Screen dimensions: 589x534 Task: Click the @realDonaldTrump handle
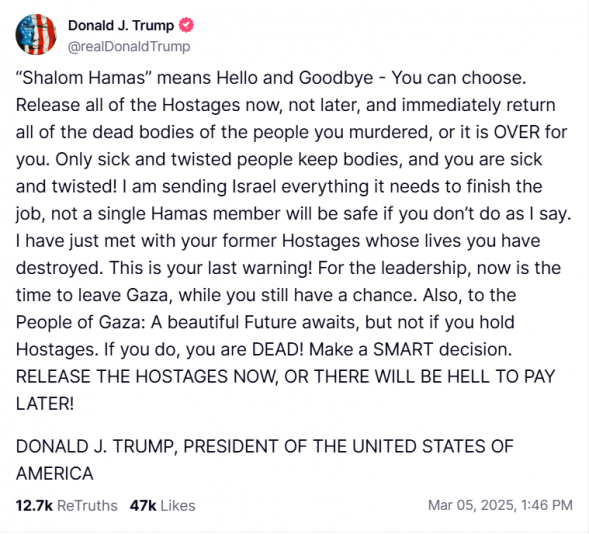(x=129, y=47)
